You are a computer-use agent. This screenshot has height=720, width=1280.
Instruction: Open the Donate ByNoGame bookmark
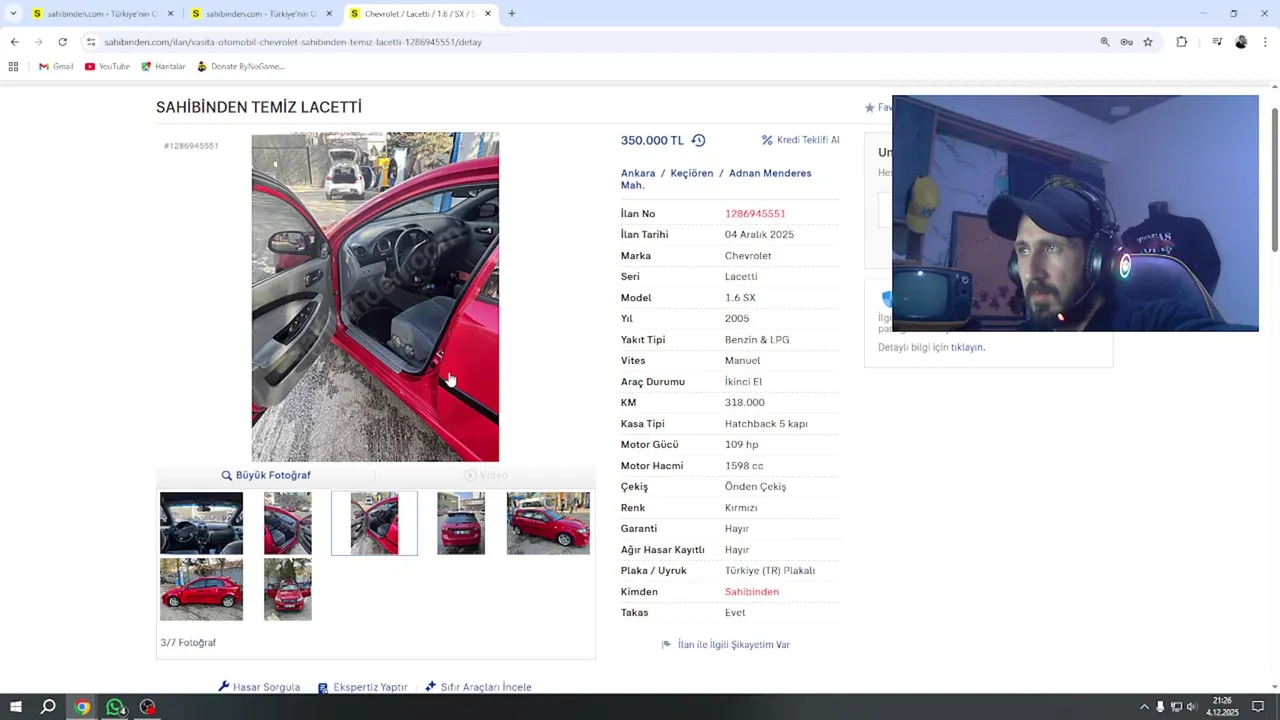pyautogui.click(x=240, y=66)
